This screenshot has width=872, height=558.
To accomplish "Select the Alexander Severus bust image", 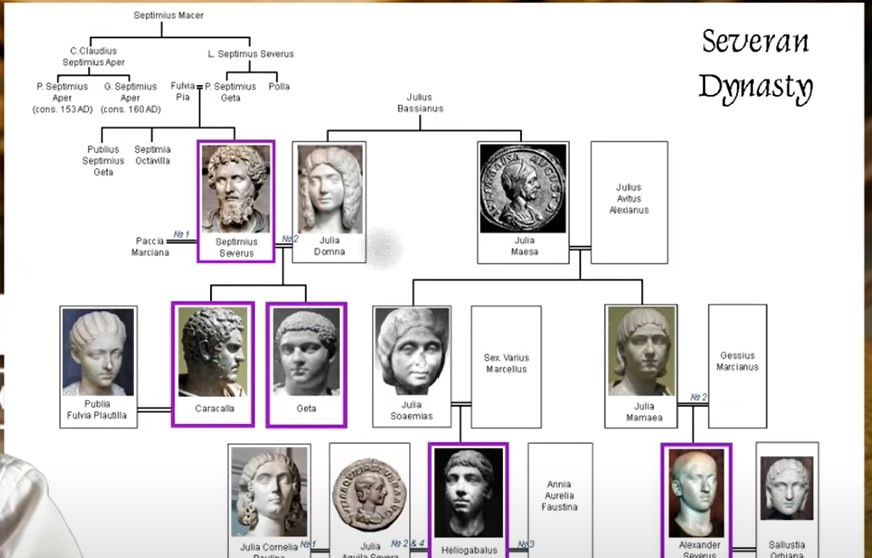I will point(696,494).
